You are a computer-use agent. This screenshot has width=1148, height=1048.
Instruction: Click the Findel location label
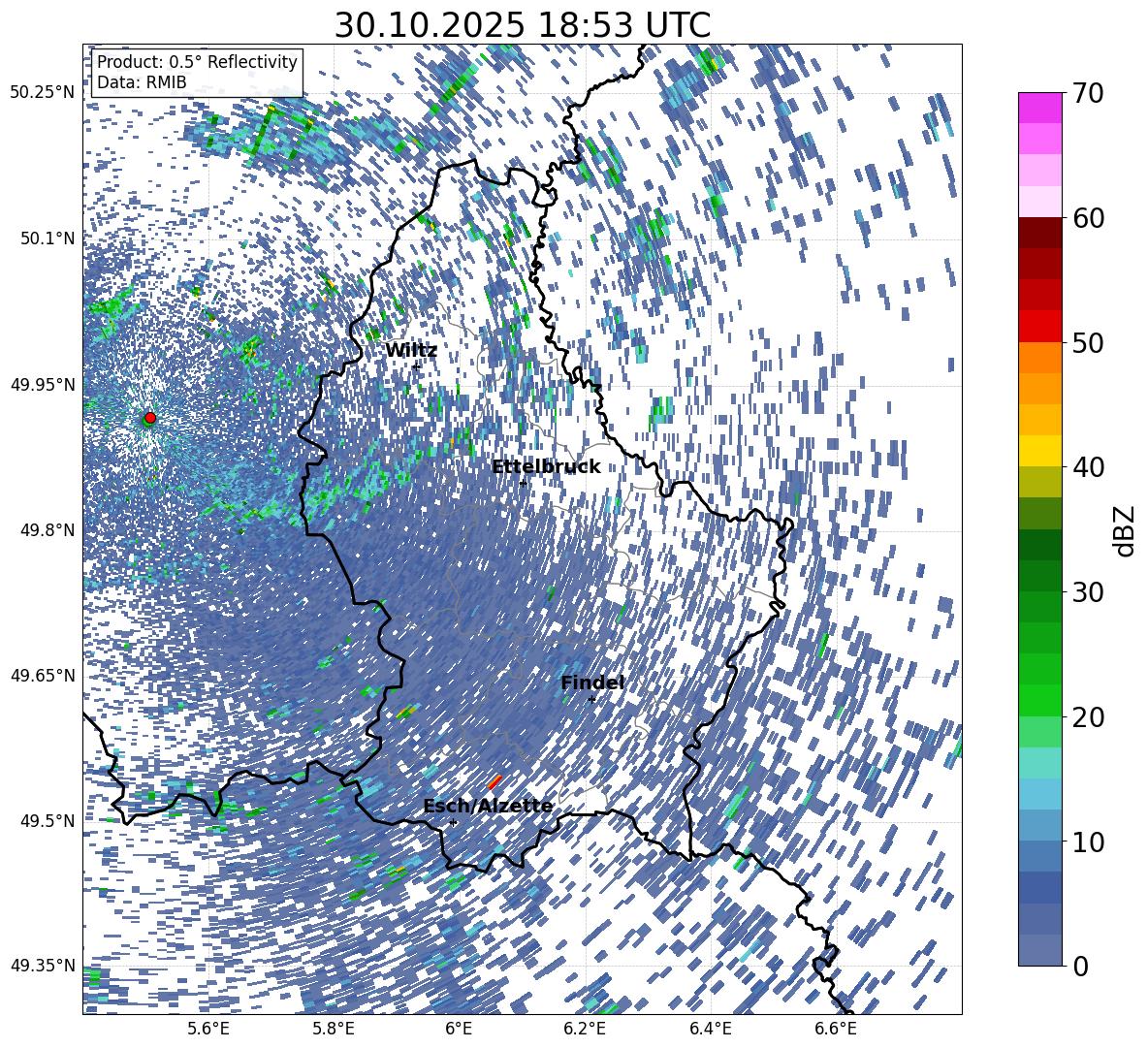coord(591,683)
